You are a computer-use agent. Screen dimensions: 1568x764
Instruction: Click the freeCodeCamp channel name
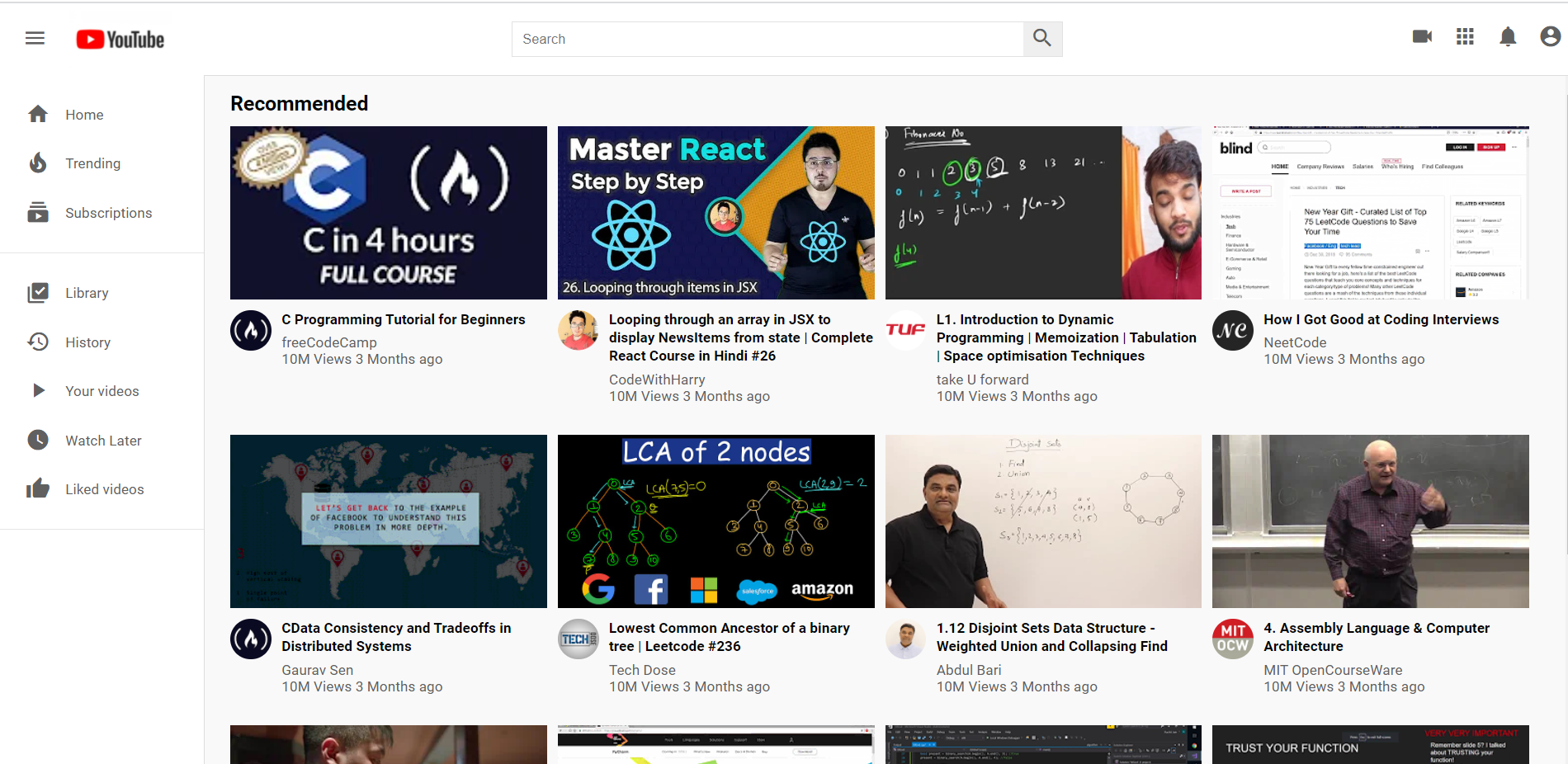pyautogui.click(x=329, y=342)
